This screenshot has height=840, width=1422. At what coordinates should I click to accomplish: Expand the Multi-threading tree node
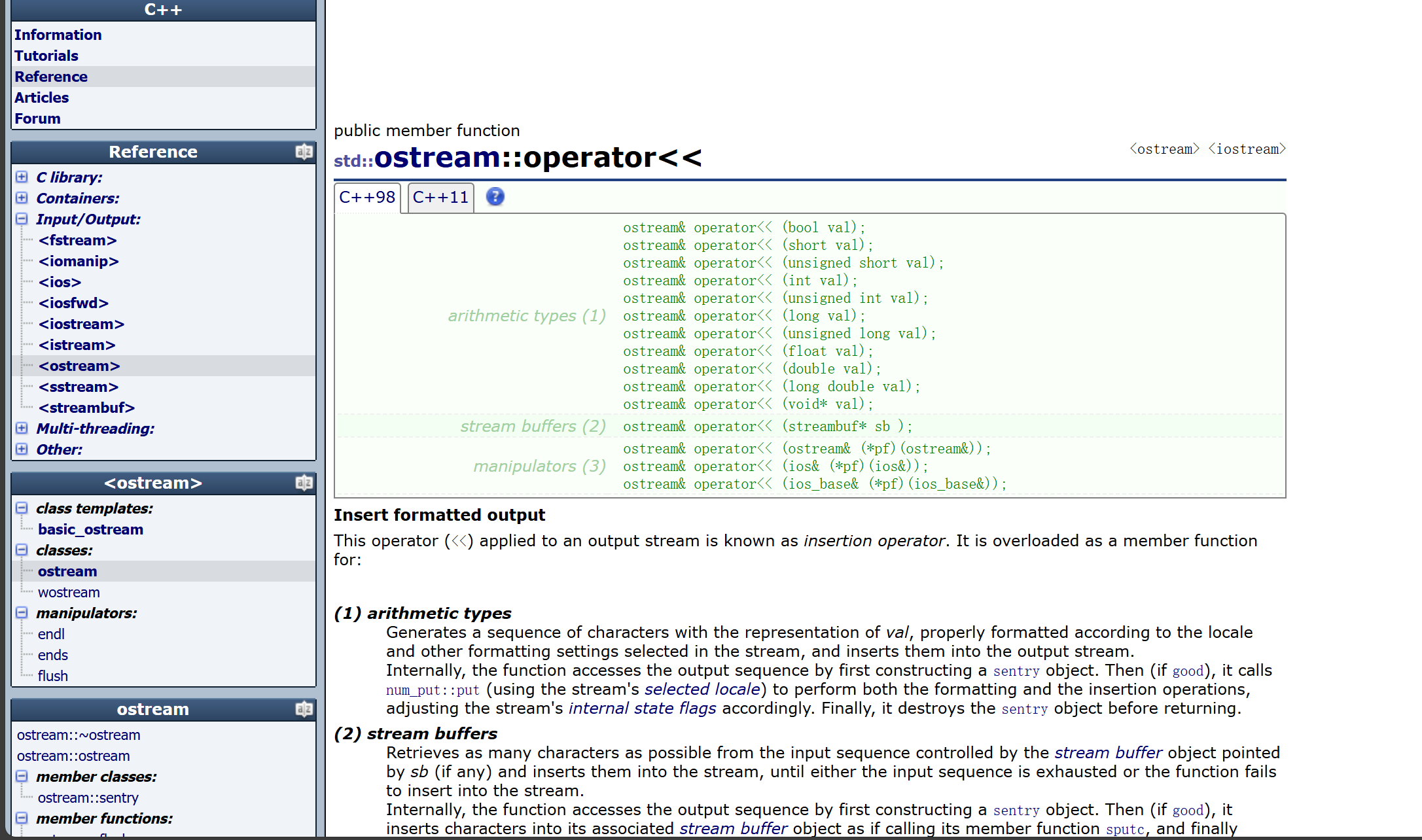pyautogui.click(x=22, y=429)
